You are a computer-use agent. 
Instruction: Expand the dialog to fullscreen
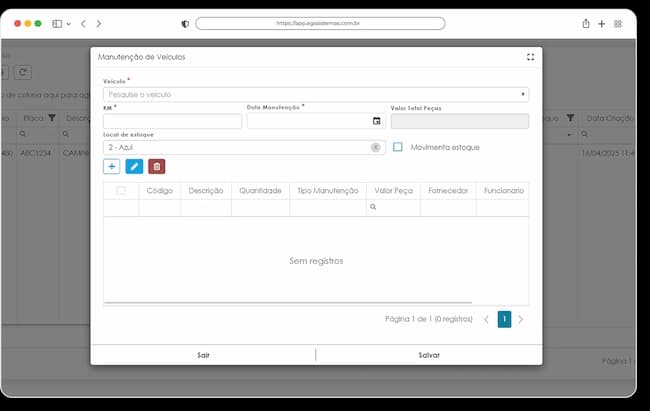530,57
